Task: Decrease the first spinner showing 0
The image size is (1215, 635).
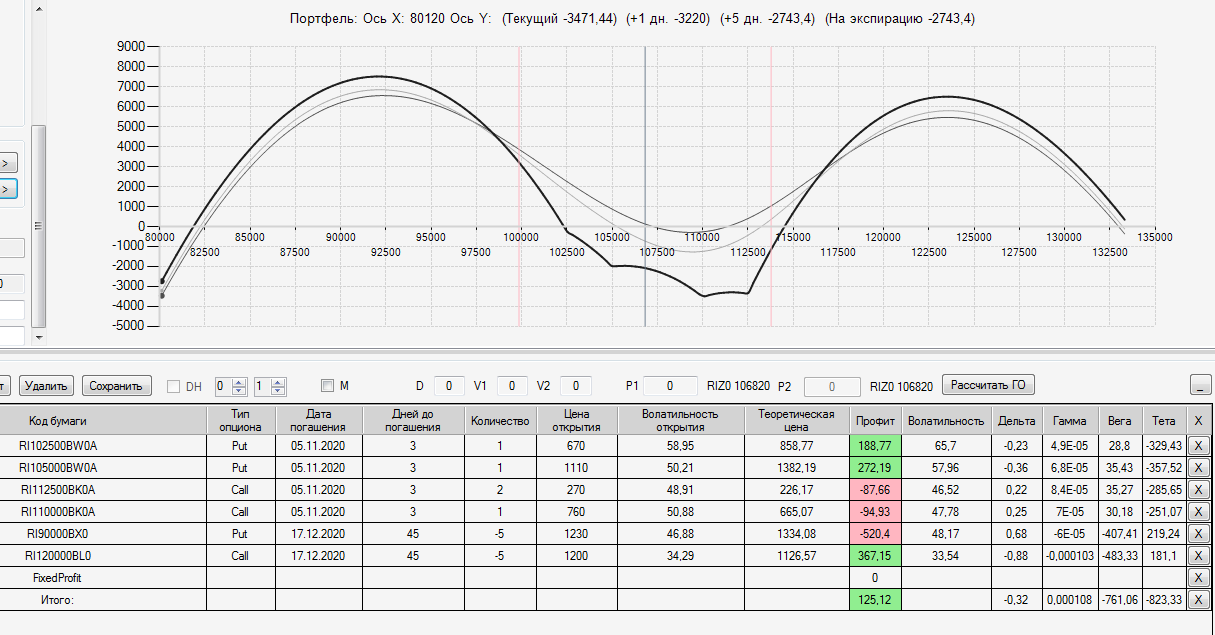Action: [x=240, y=391]
